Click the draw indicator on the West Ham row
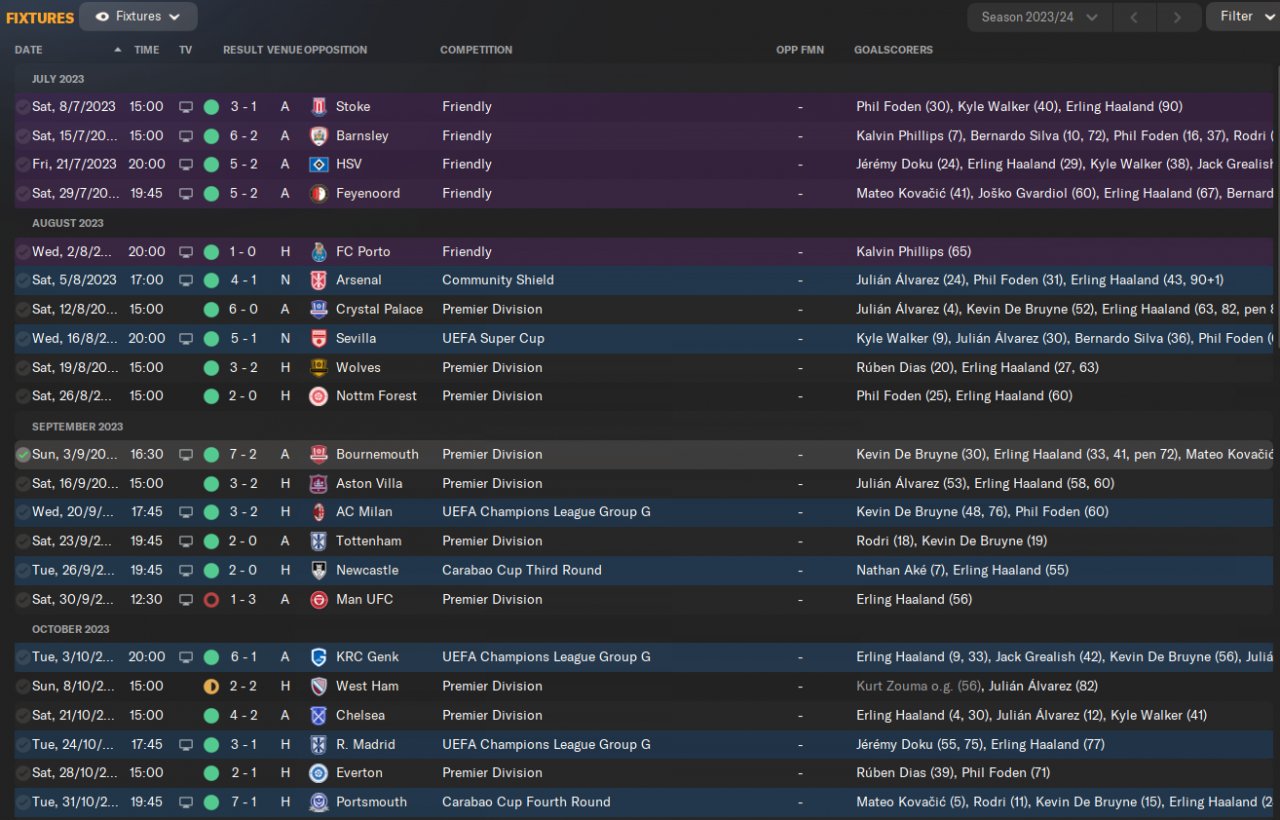 click(211, 687)
